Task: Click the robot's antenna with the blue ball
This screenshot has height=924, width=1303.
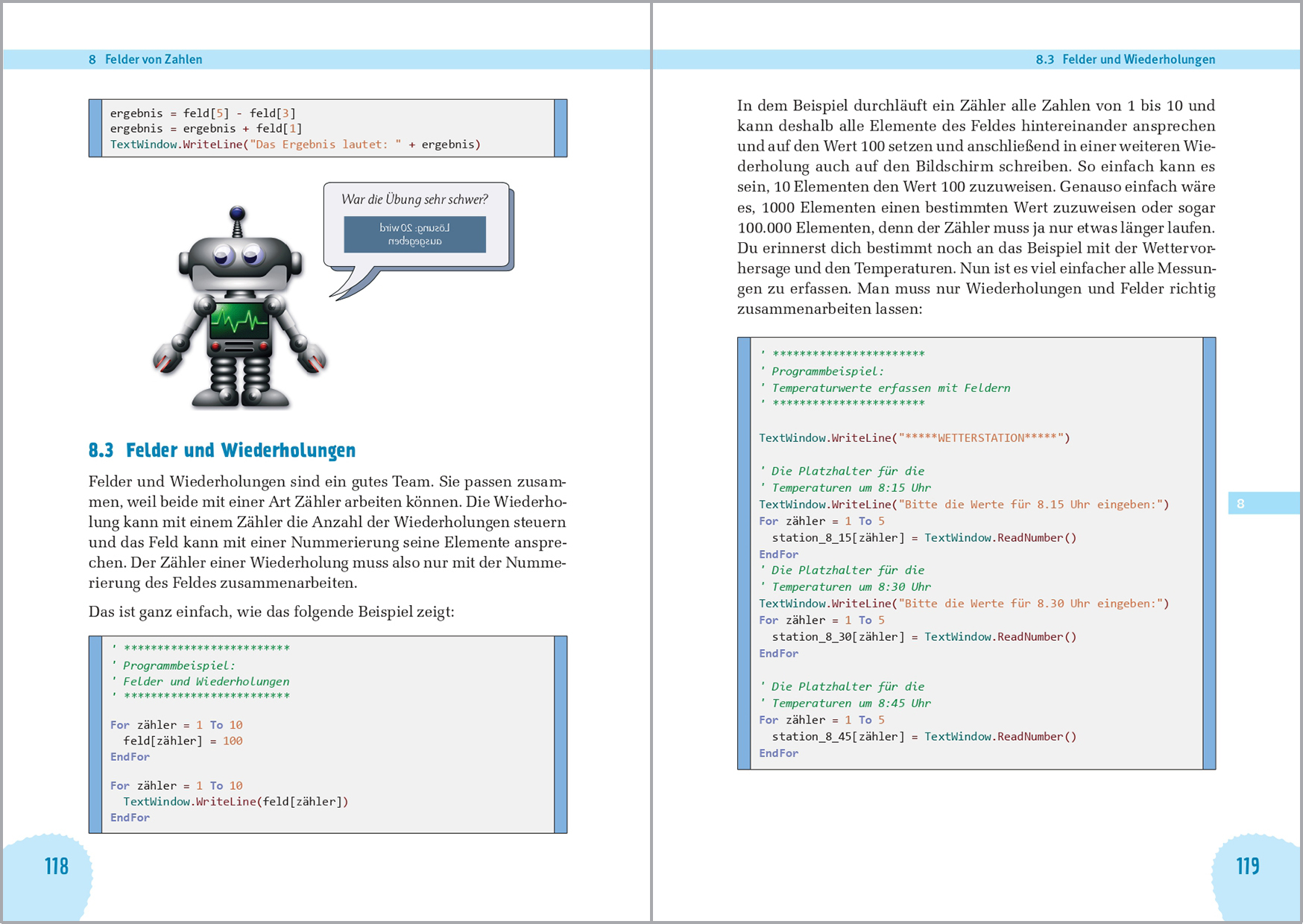Action: (x=237, y=221)
